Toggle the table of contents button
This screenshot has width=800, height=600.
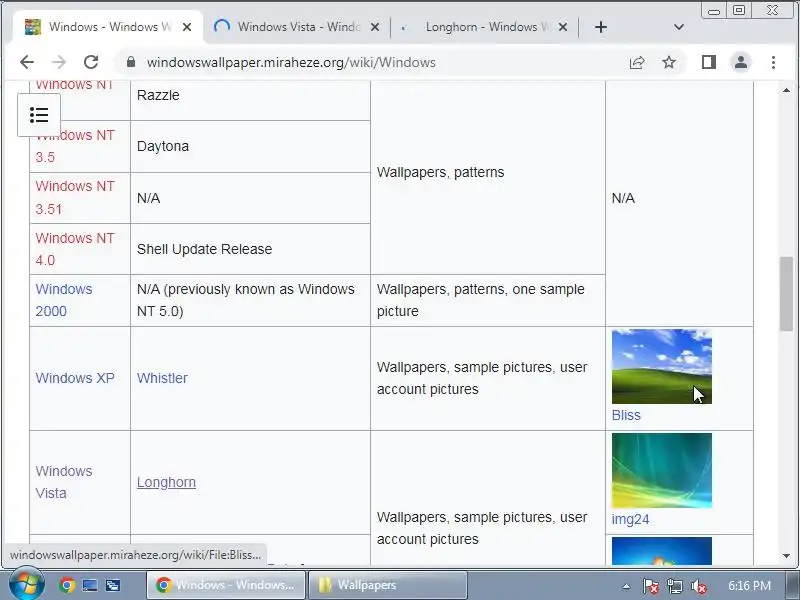click(x=39, y=115)
